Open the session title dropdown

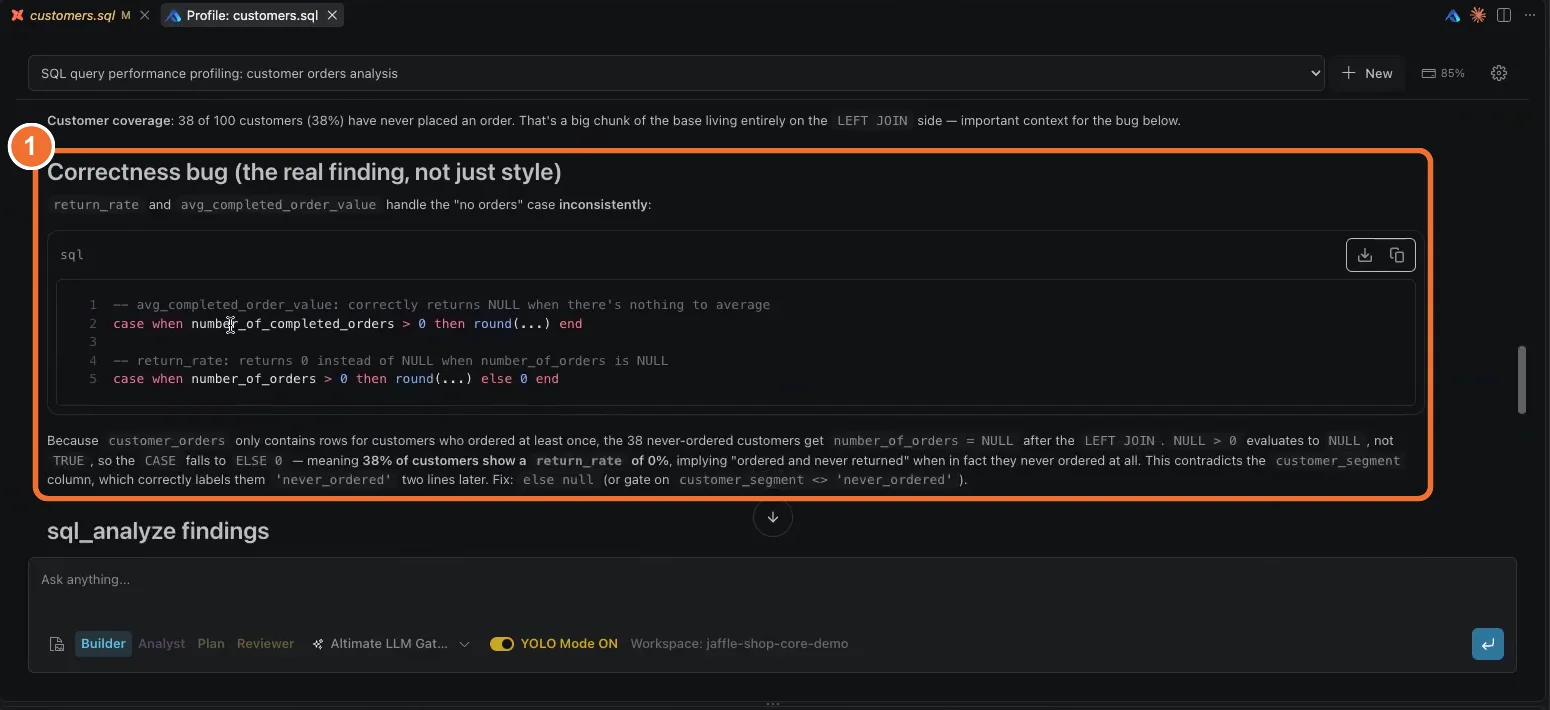[676, 73]
